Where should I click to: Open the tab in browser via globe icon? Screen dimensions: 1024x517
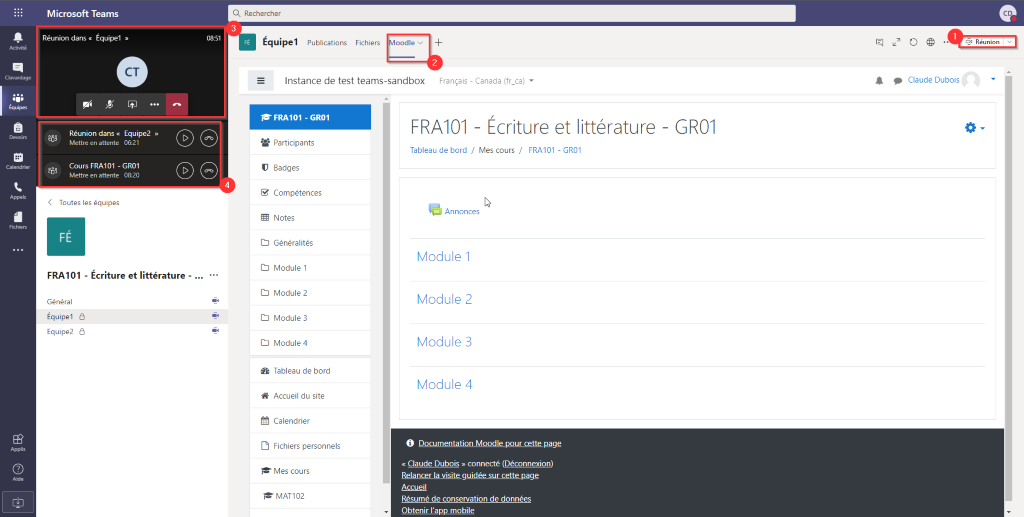(931, 42)
